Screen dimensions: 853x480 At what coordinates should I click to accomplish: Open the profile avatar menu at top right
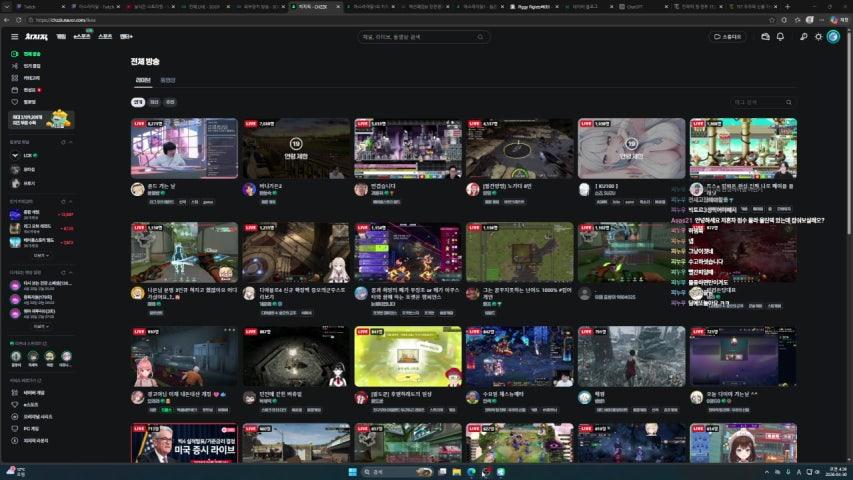(832, 37)
